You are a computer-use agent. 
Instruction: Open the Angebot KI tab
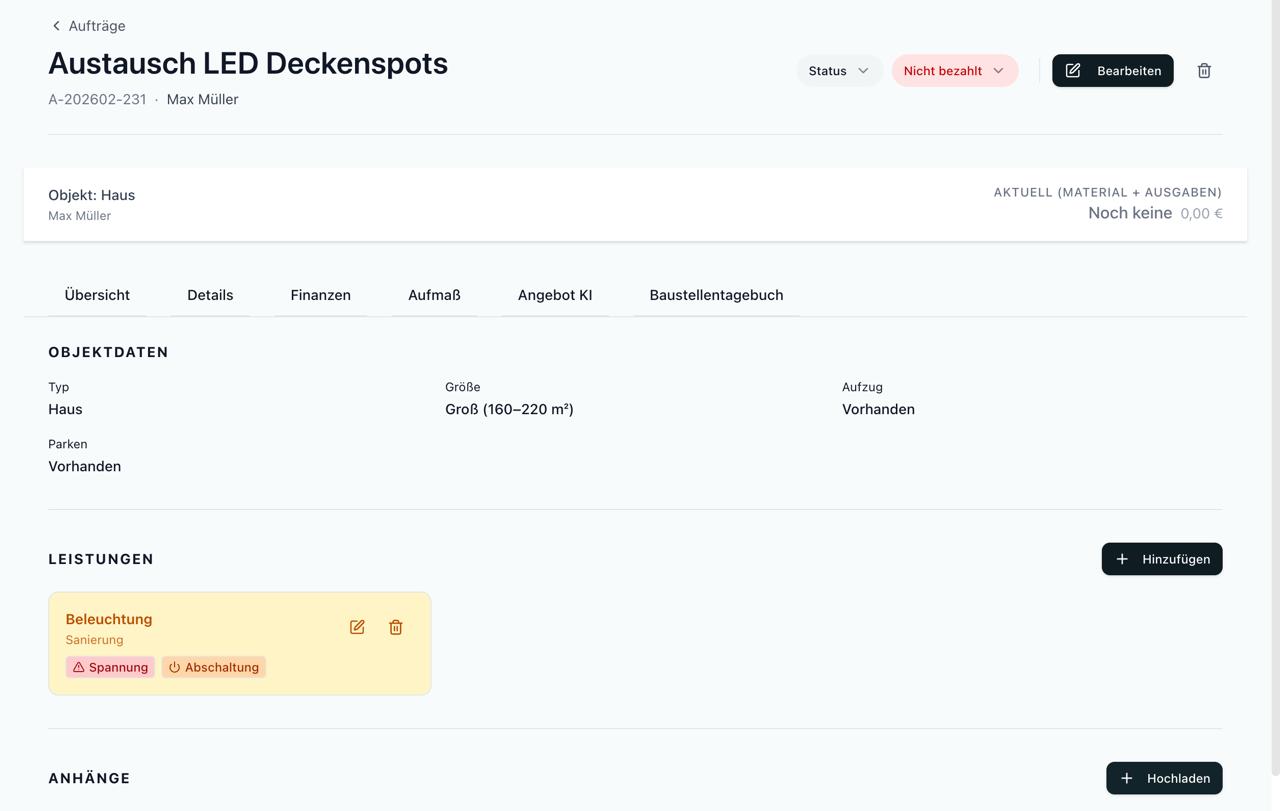pos(555,295)
